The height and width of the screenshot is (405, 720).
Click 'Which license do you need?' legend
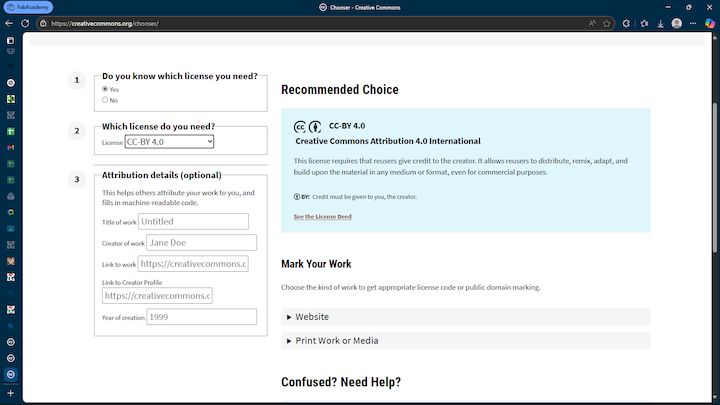pos(158,126)
